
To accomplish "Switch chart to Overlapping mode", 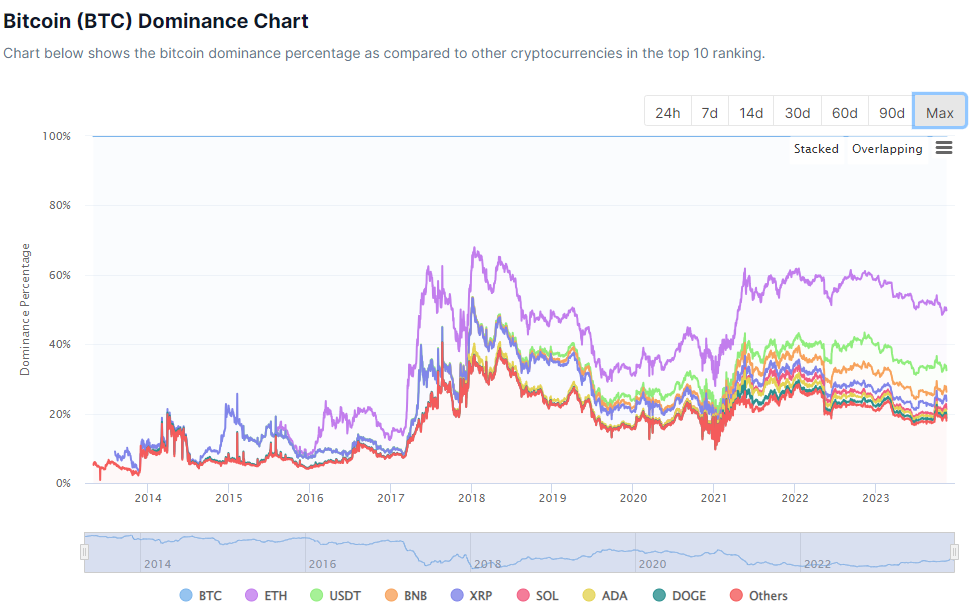I will 887,149.
